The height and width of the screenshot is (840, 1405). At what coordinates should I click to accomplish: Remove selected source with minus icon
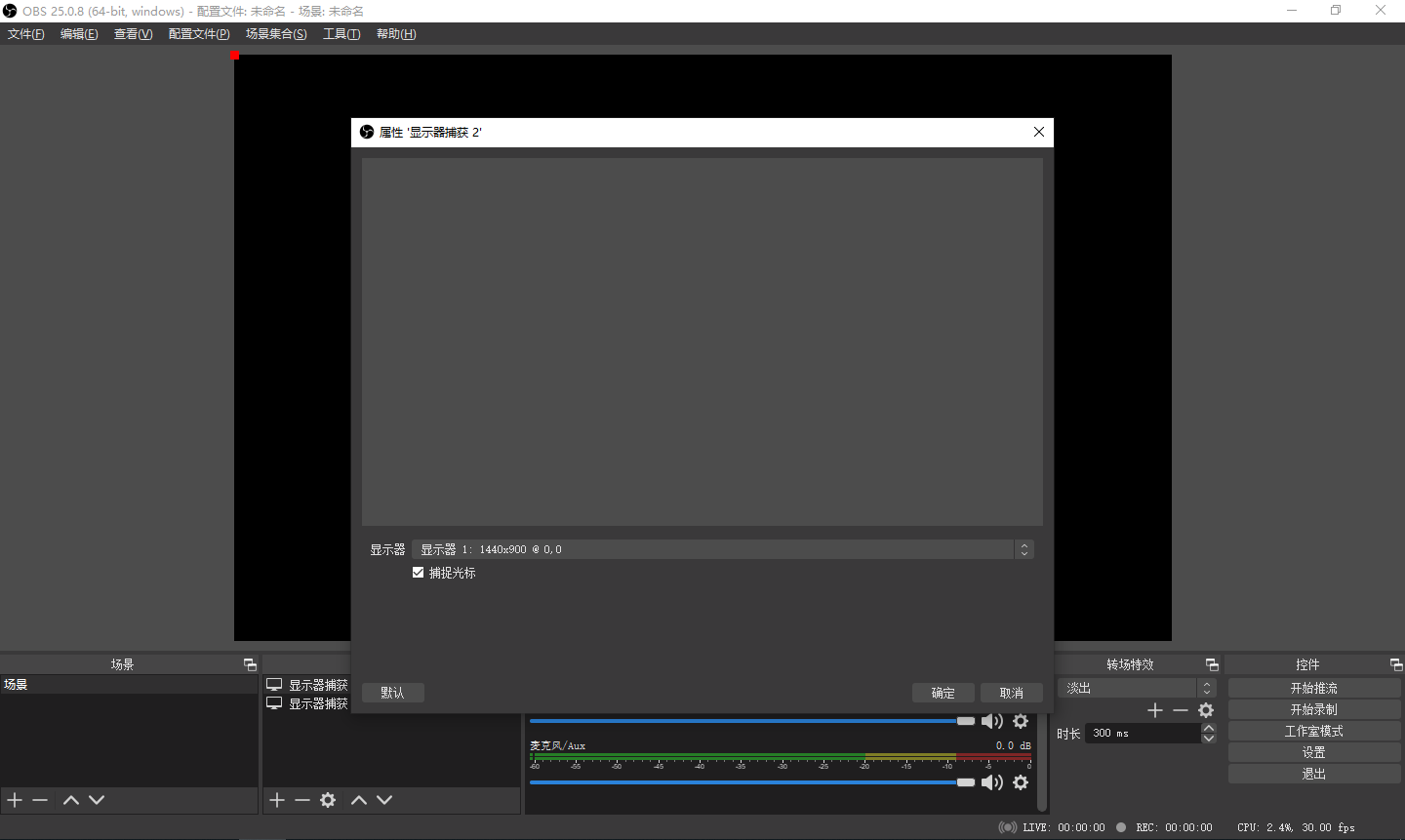tap(302, 800)
